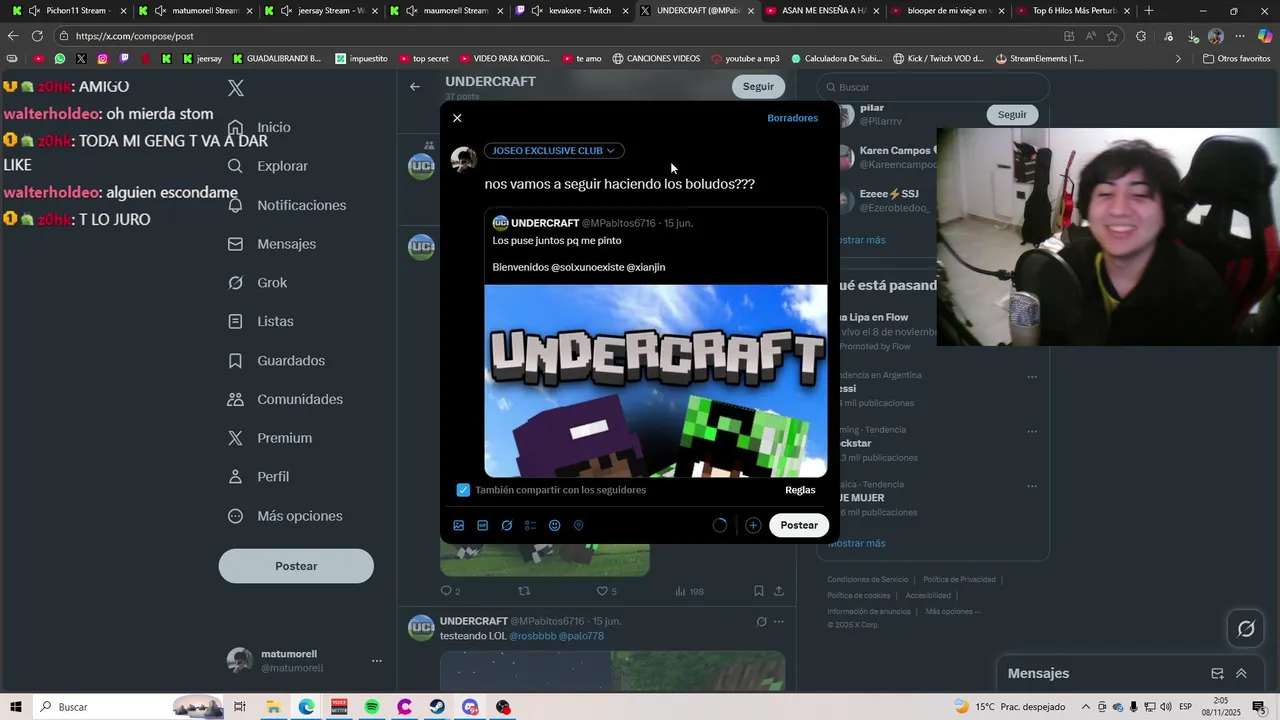This screenshot has width=1280, height=720.
Task: Open Explorar in the sidebar
Action: (x=268, y=166)
